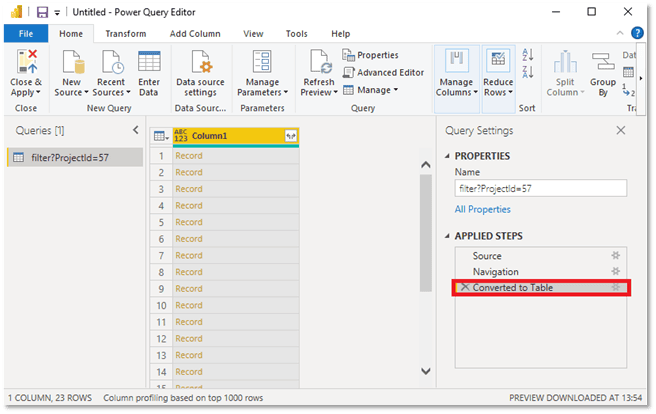Collapse the ribbon with the caret
This screenshot has width=656, height=414.
620,33
